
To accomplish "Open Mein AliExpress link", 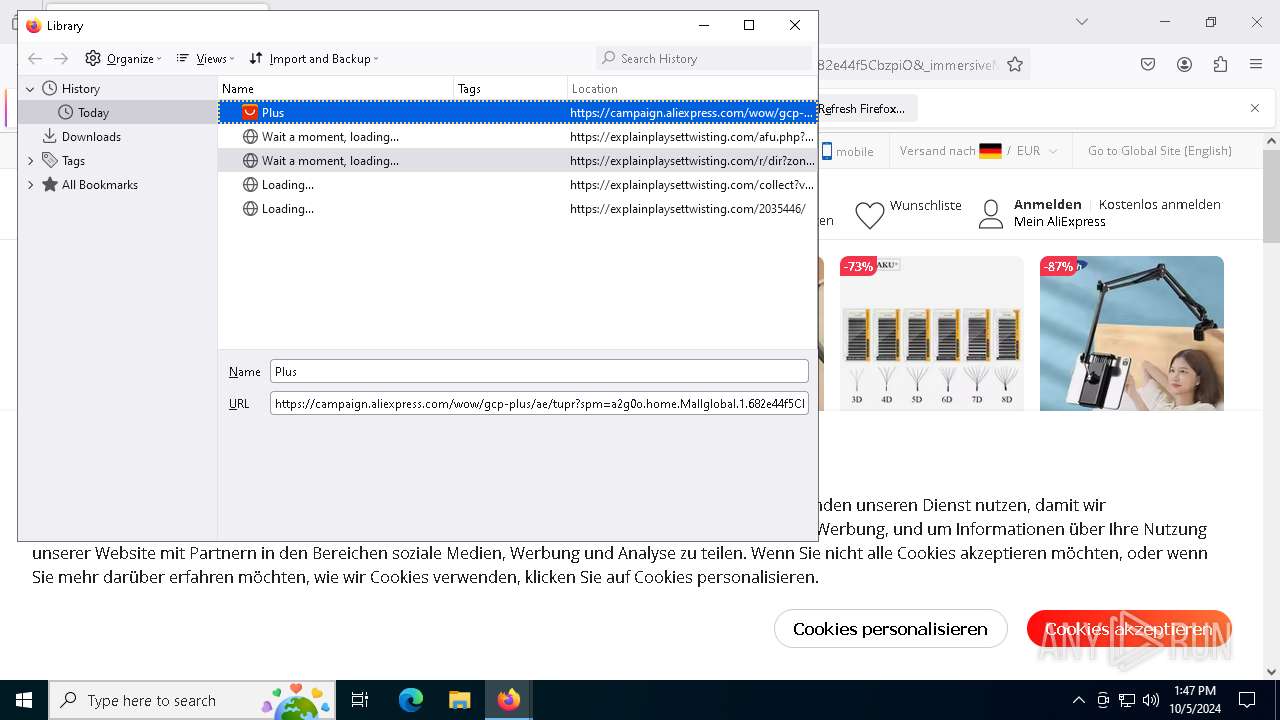I will [1060, 222].
